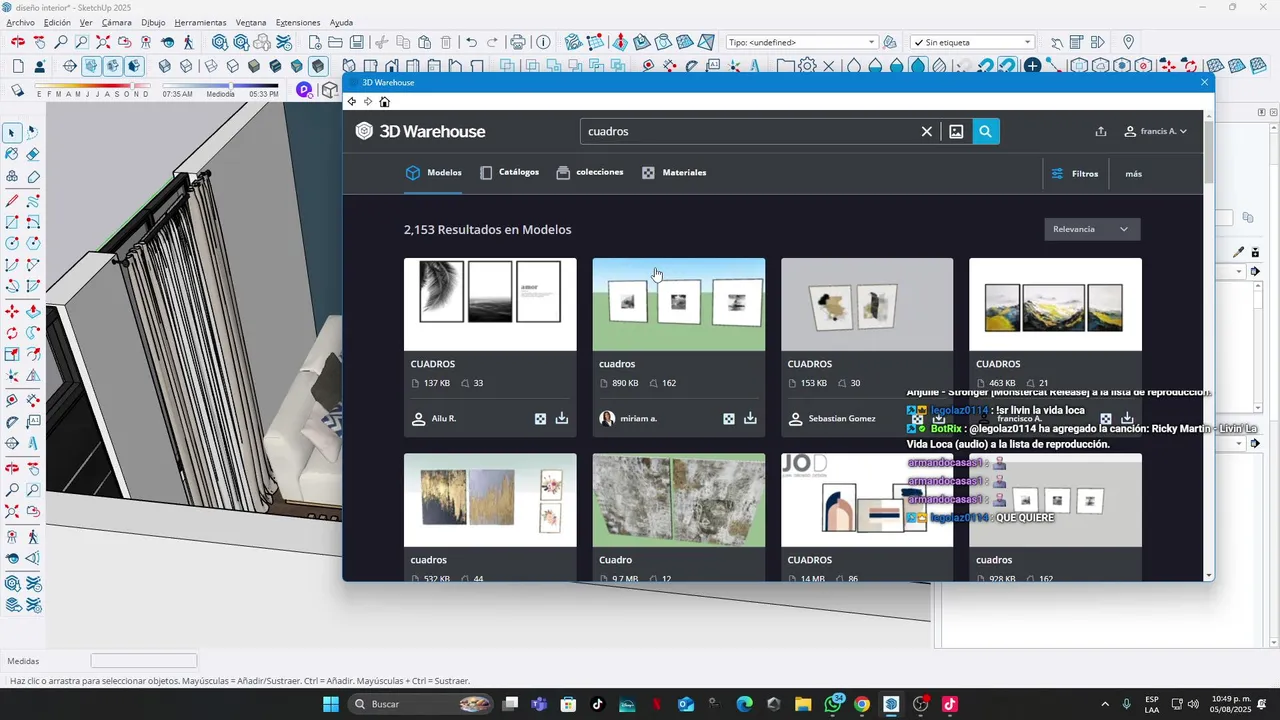1280x720 pixels.
Task: Click the Add Location pin icon
Action: click(x=1128, y=42)
